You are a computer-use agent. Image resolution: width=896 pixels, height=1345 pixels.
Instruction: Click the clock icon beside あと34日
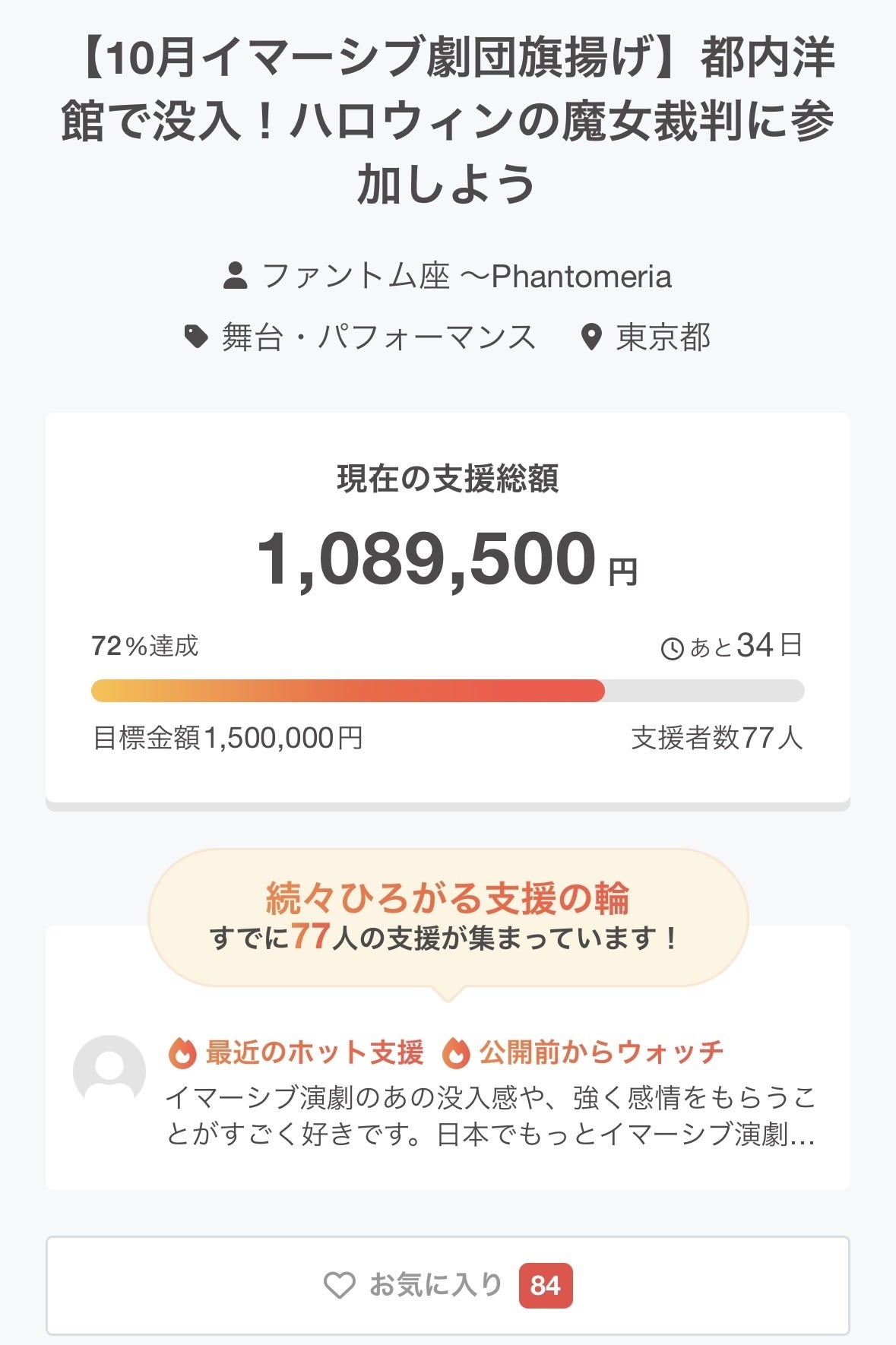[673, 648]
